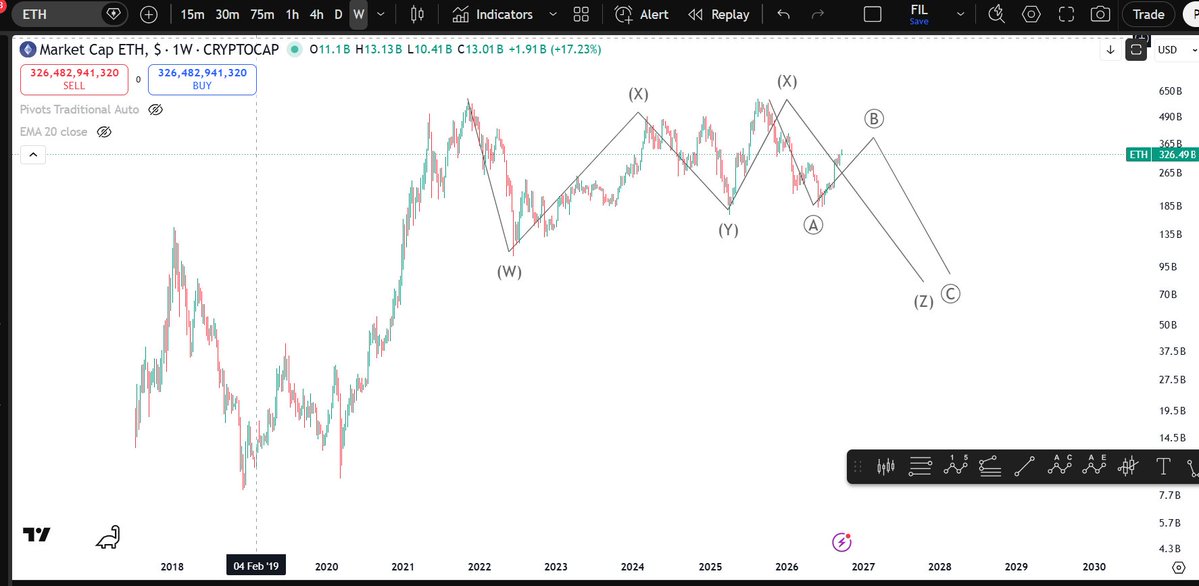The image size is (1199, 586).
Task: Select the horizontal lines Fib retracement tool
Action: tap(921, 466)
